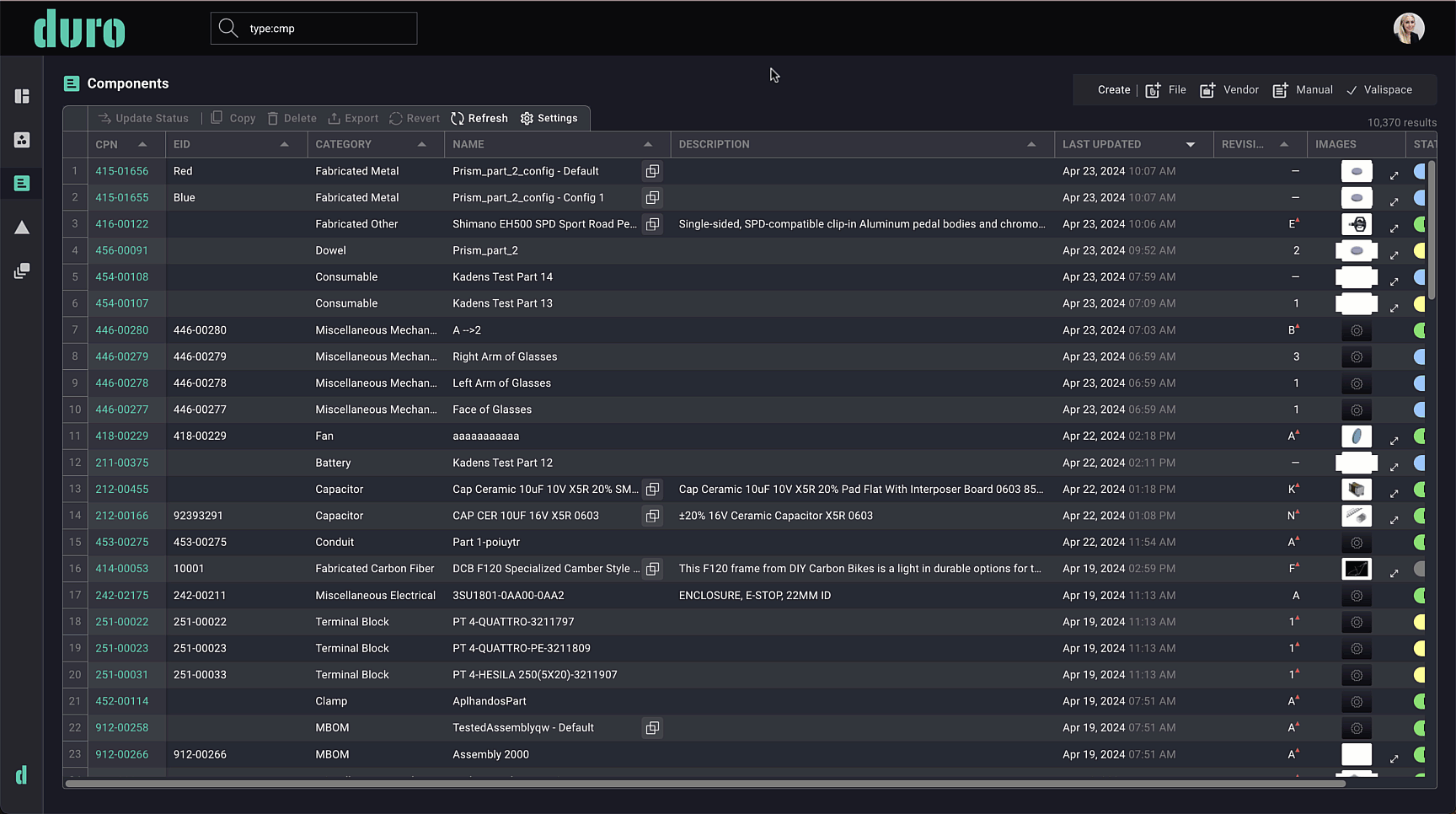
Task: Select row number 20 cell
Action: click(x=75, y=675)
